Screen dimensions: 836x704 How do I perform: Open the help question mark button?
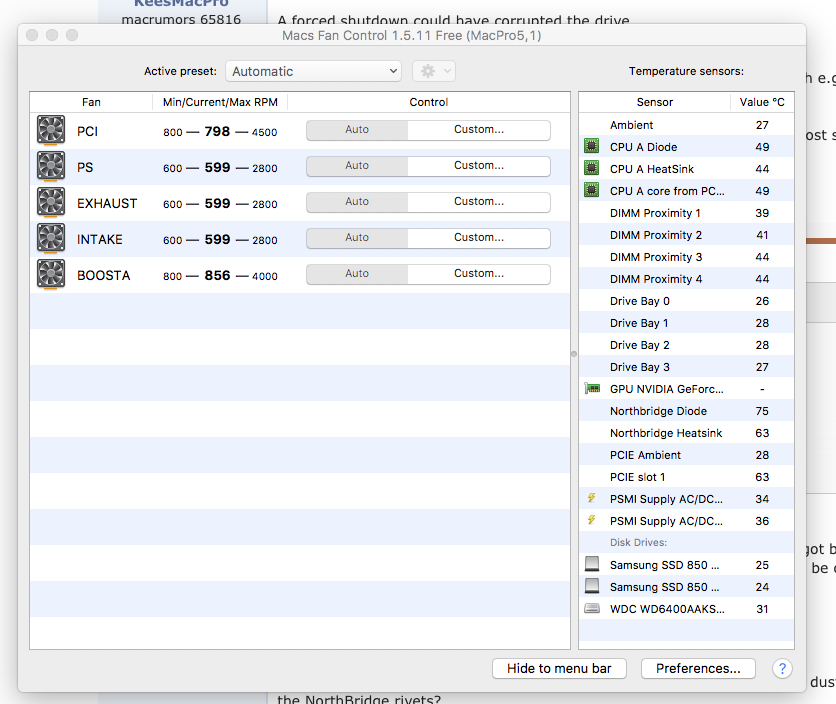point(782,668)
